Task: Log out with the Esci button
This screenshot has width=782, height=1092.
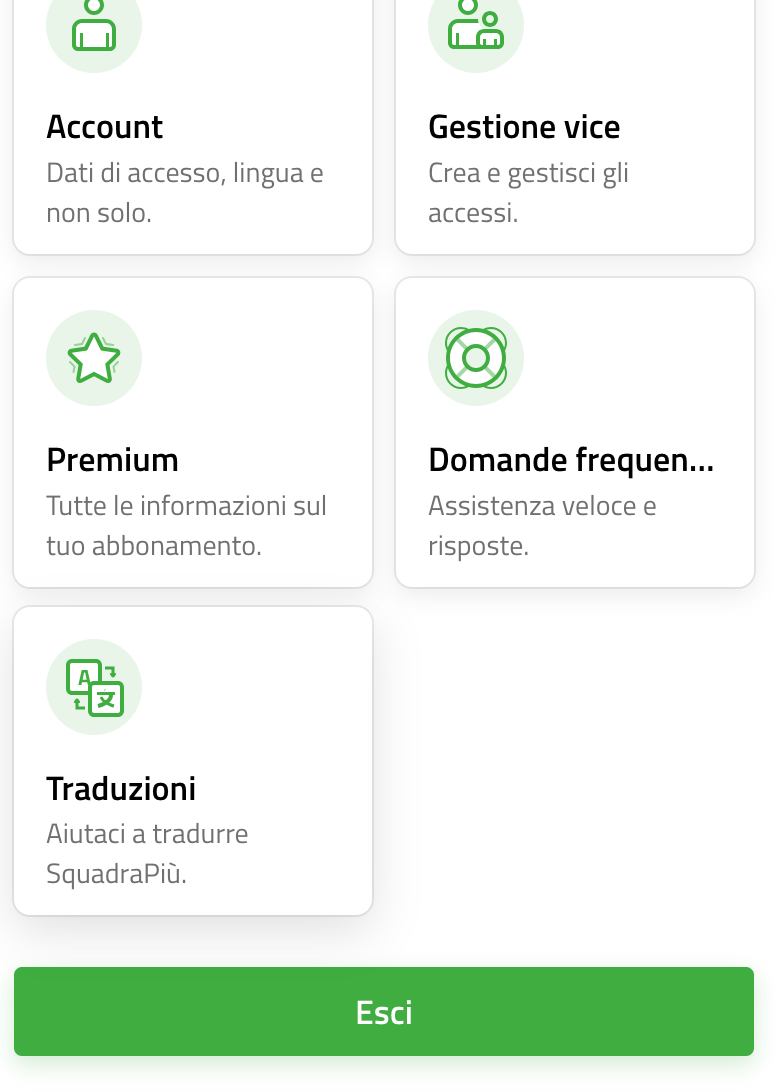Action: [384, 1011]
